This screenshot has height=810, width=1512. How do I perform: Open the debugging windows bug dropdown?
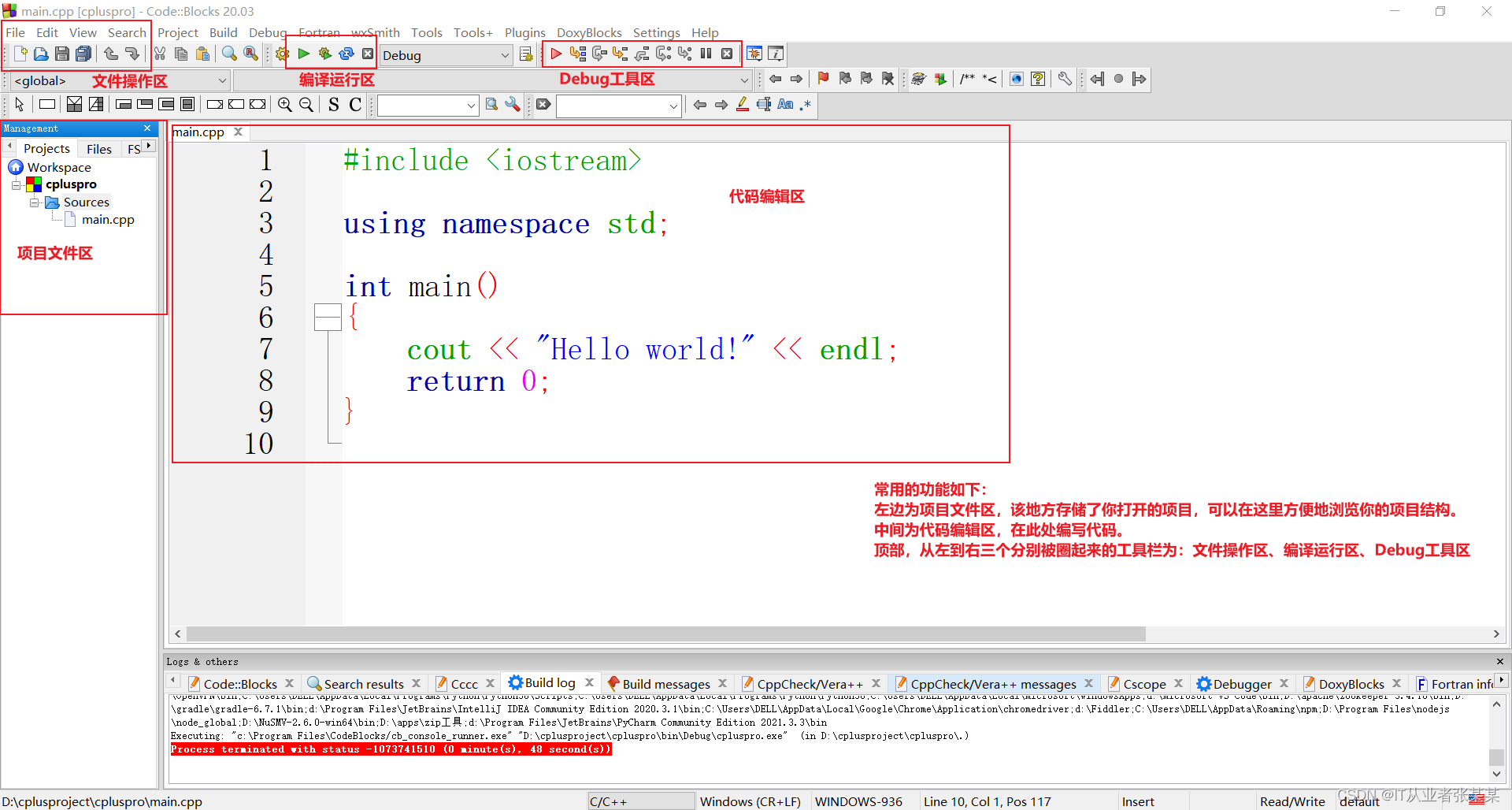(754, 54)
